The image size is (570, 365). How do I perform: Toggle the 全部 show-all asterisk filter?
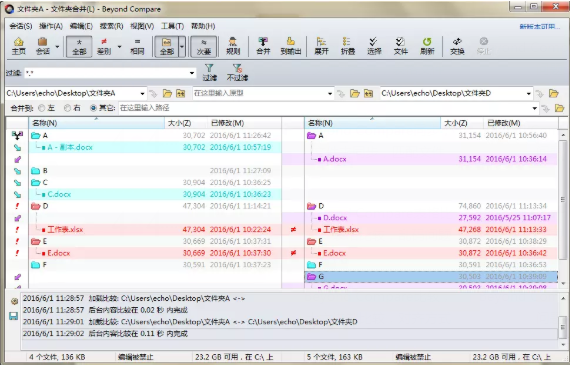pyautogui.click(x=79, y=46)
